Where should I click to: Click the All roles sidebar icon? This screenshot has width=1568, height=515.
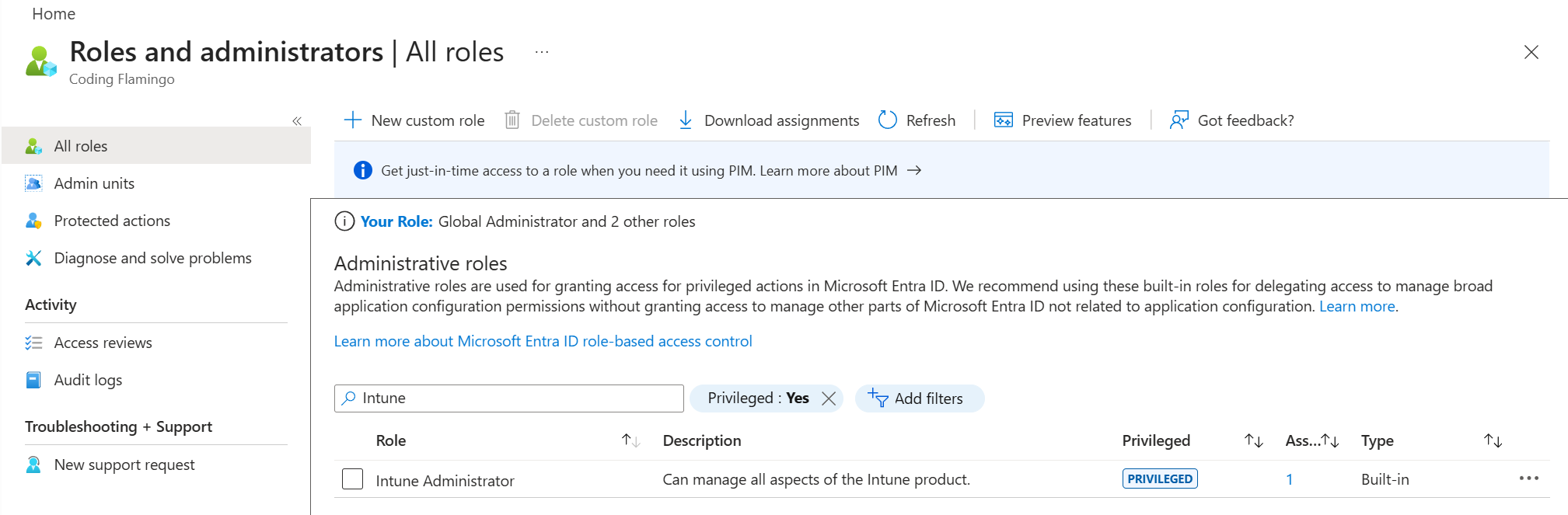pos(33,146)
